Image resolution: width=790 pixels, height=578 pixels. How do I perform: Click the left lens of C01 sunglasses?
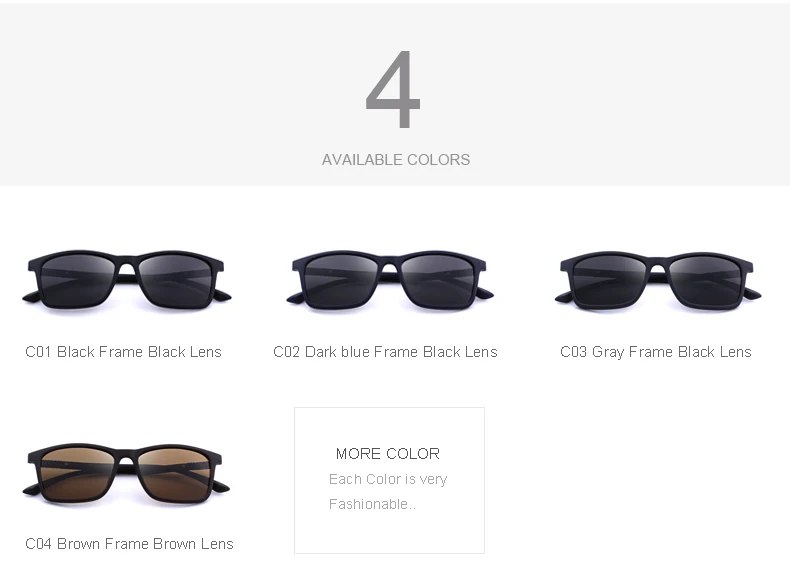(79, 281)
